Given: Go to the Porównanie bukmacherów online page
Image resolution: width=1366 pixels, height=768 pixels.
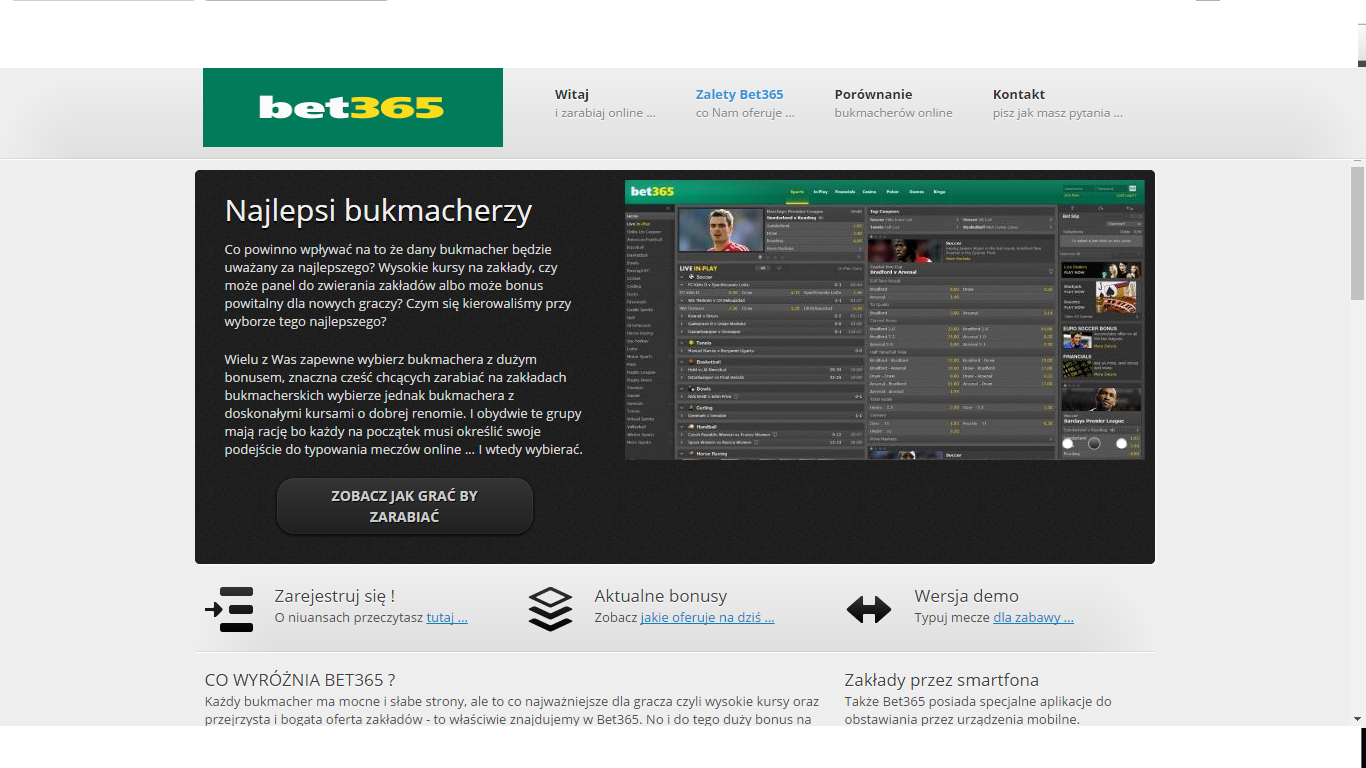Looking at the screenshot, I should tap(894, 103).
